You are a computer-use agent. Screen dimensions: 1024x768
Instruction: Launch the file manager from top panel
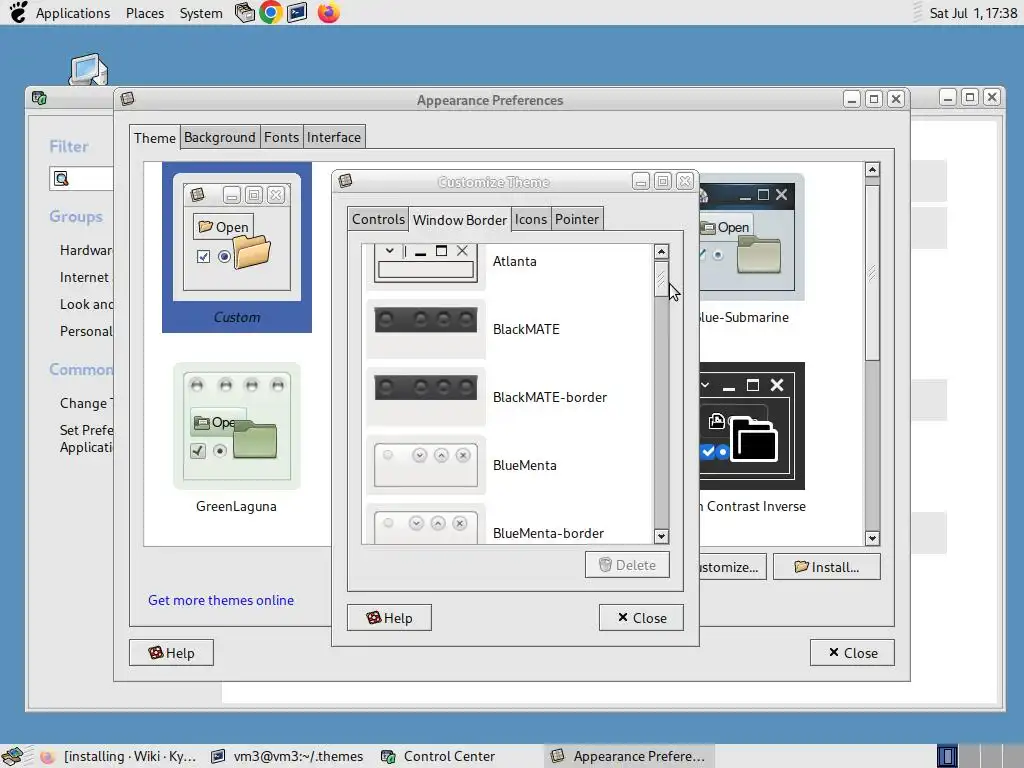pyautogui.click(x=245, y=12)
